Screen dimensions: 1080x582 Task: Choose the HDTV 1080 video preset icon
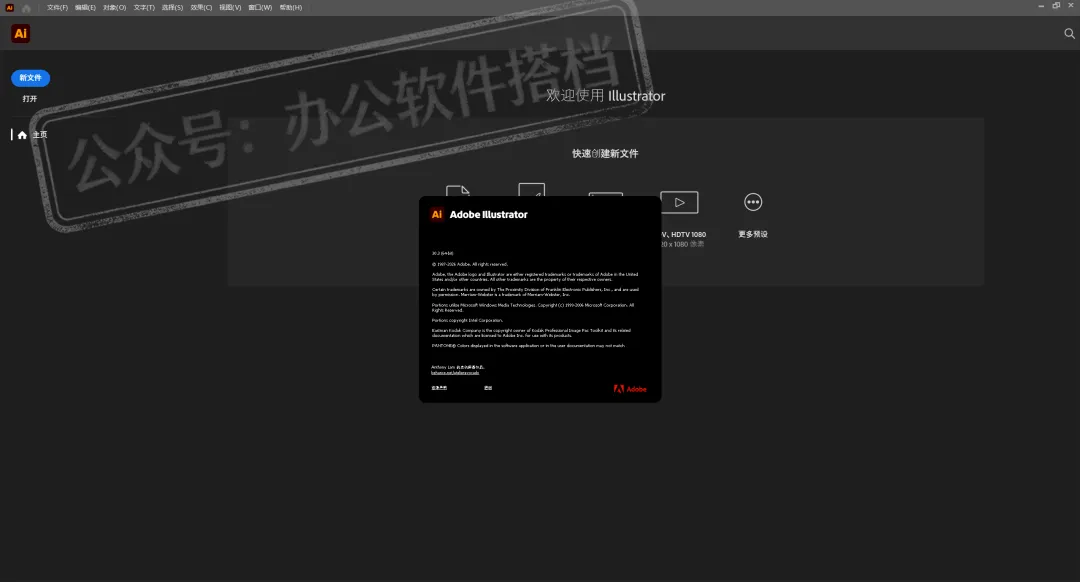tap(679, 202)
